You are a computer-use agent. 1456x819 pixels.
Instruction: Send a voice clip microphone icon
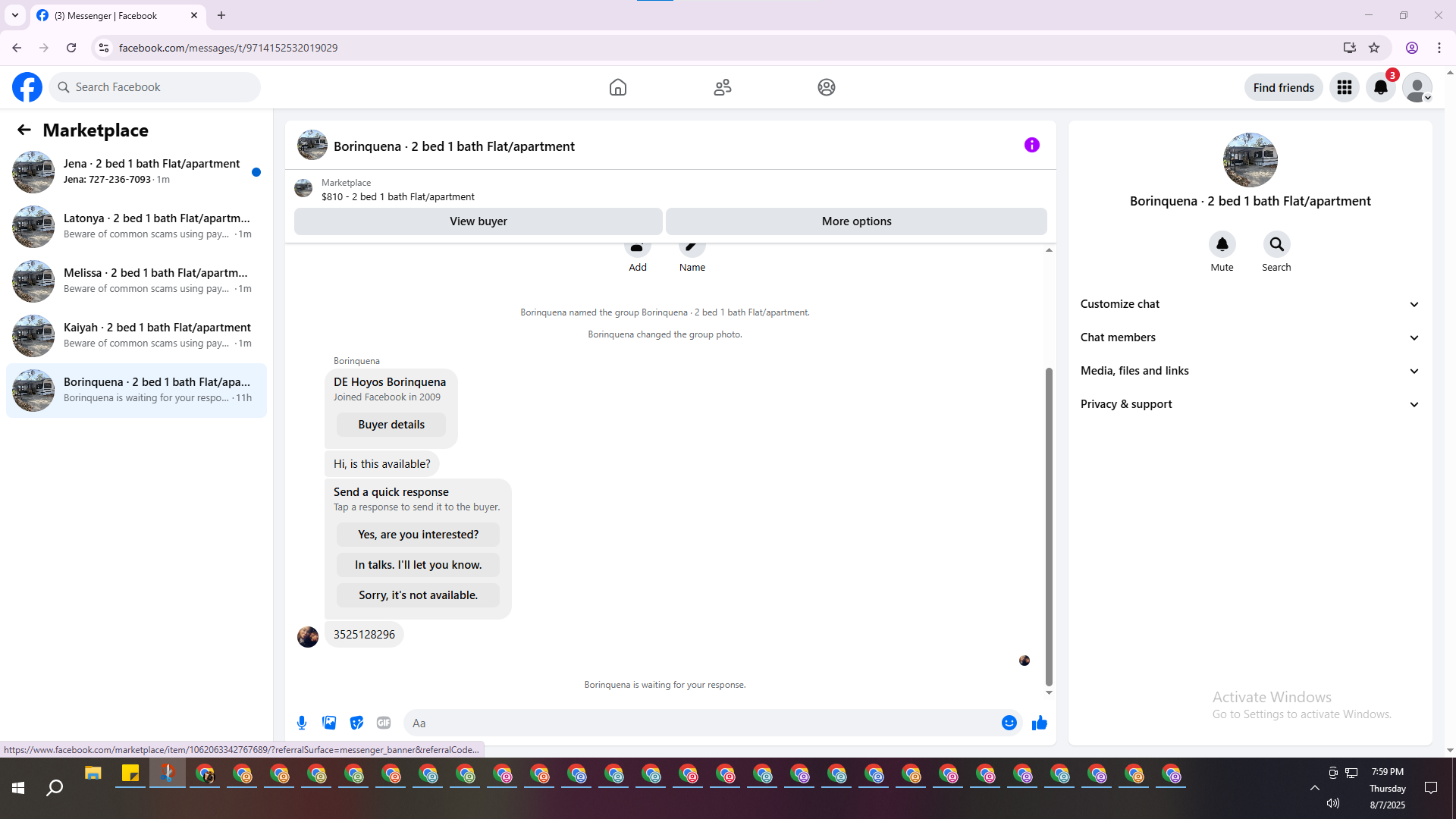tap(302, 723)
